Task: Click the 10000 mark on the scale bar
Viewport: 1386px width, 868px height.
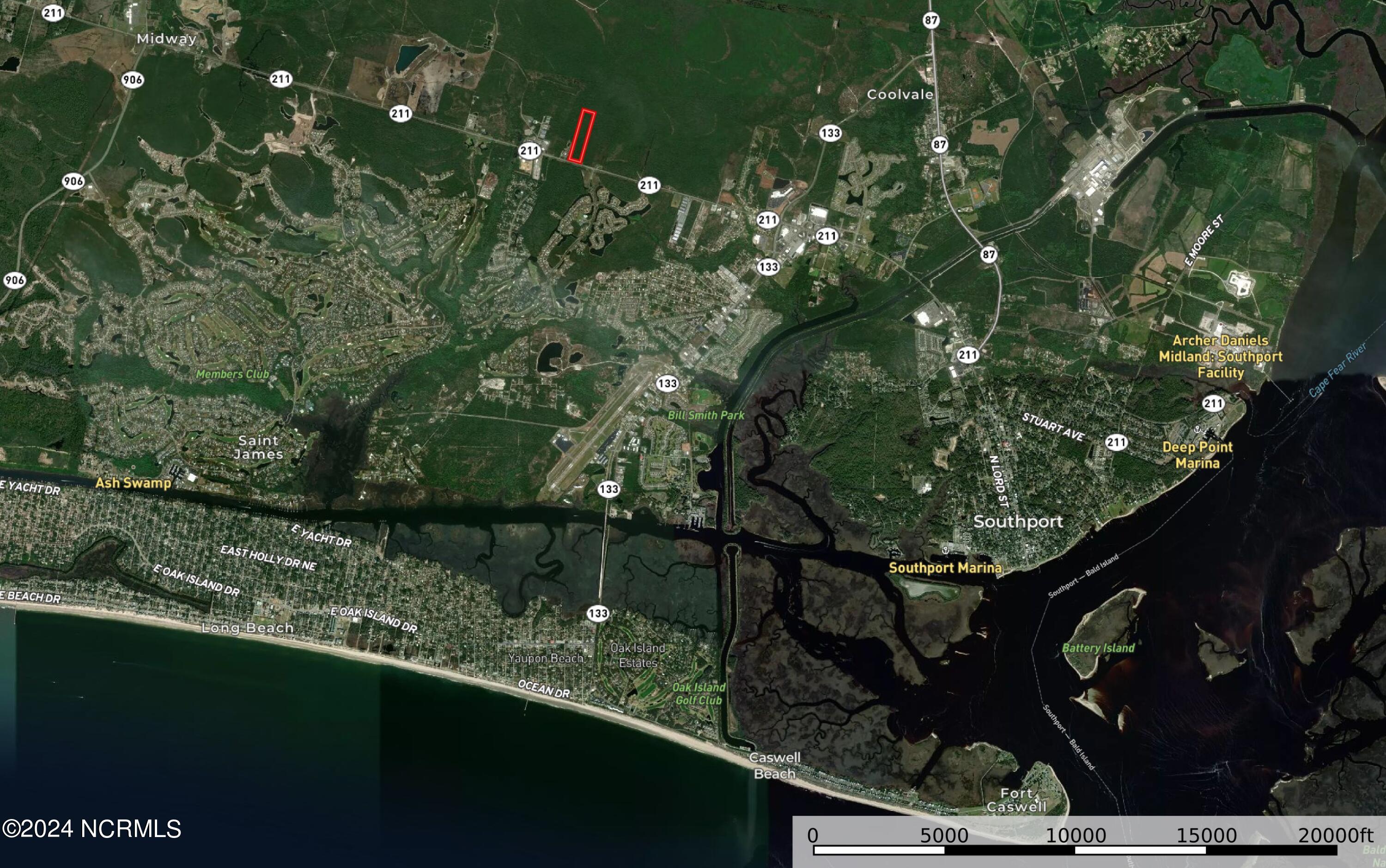Action: tap(1076, 835)
